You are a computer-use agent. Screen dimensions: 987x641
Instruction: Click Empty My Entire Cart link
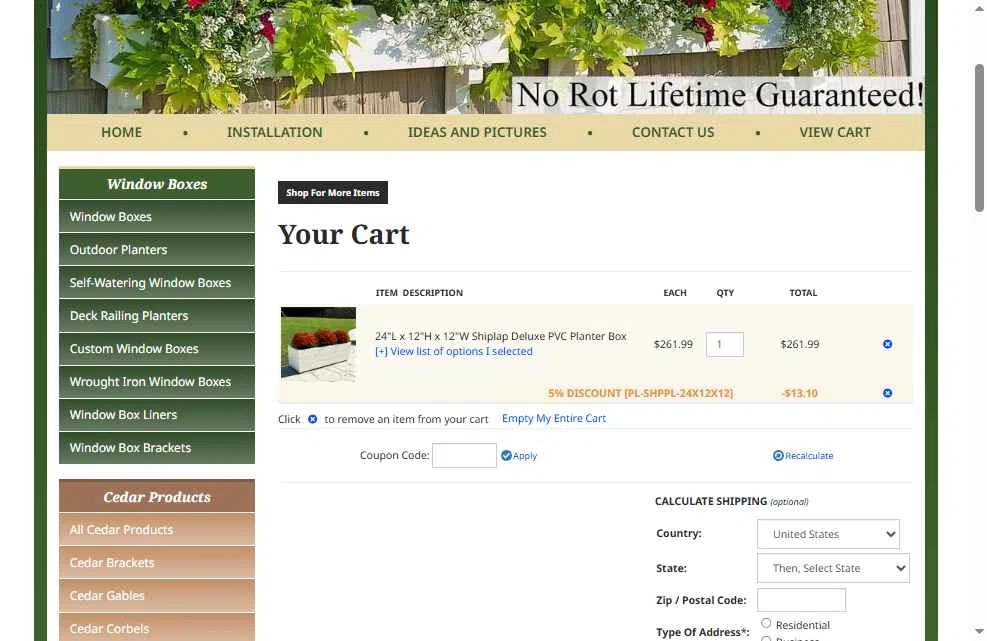[554, 418]
